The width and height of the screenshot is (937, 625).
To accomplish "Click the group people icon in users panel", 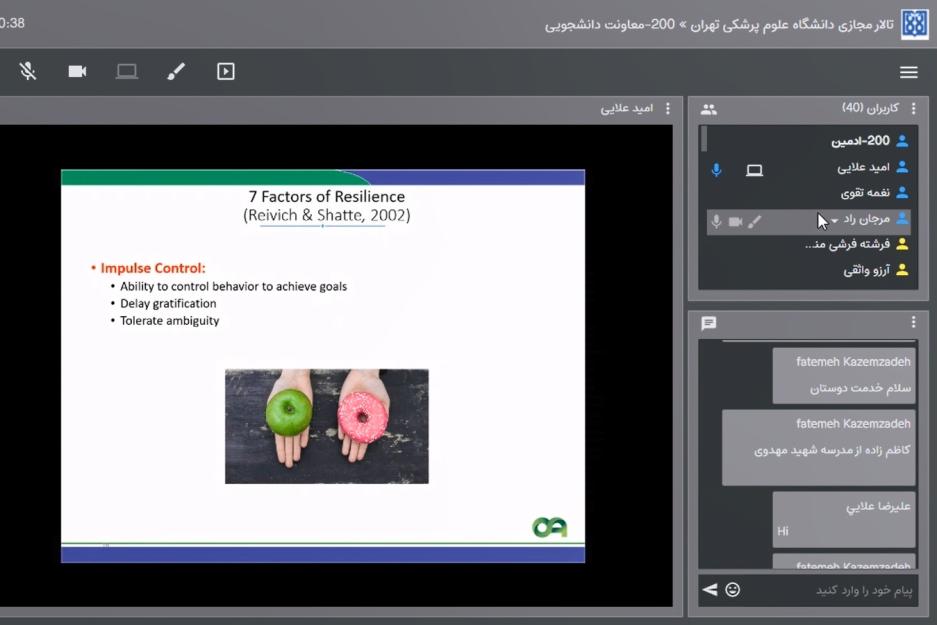I will [x=709, y=109].
